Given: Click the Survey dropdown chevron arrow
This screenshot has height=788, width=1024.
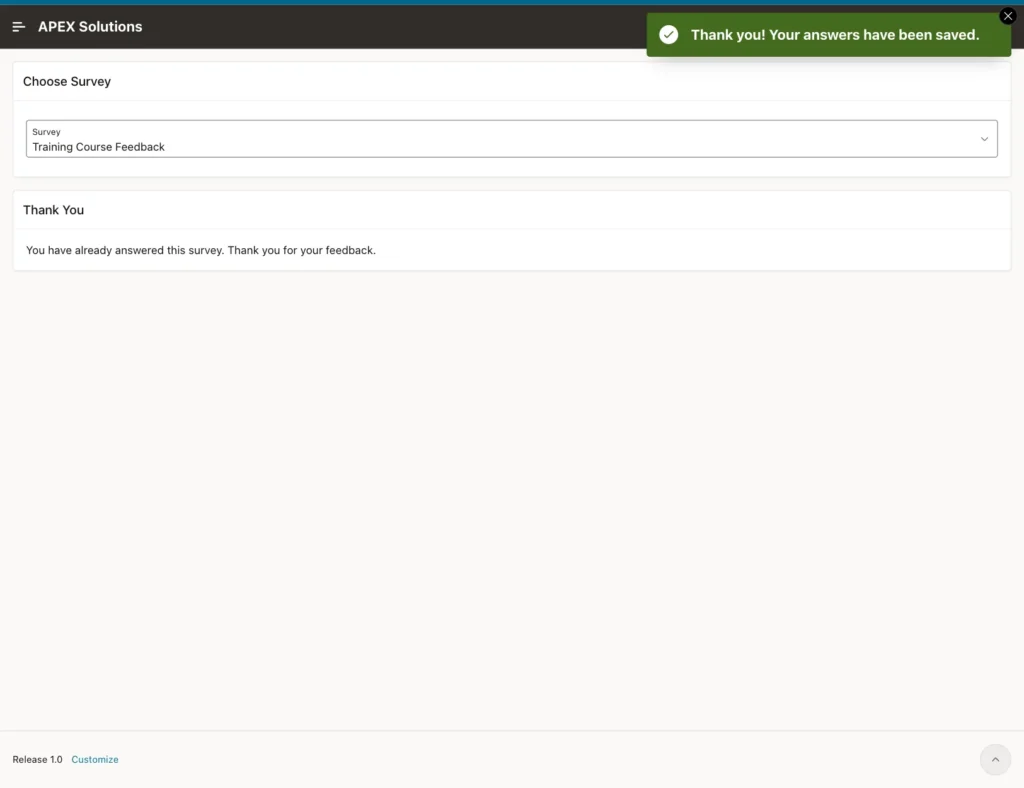Looking at the screenshot, I should [x=984, y=139].
